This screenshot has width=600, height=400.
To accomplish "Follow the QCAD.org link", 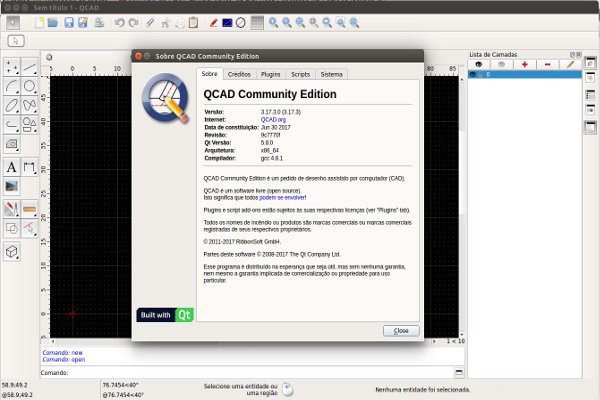I will (x=273, y=120).
